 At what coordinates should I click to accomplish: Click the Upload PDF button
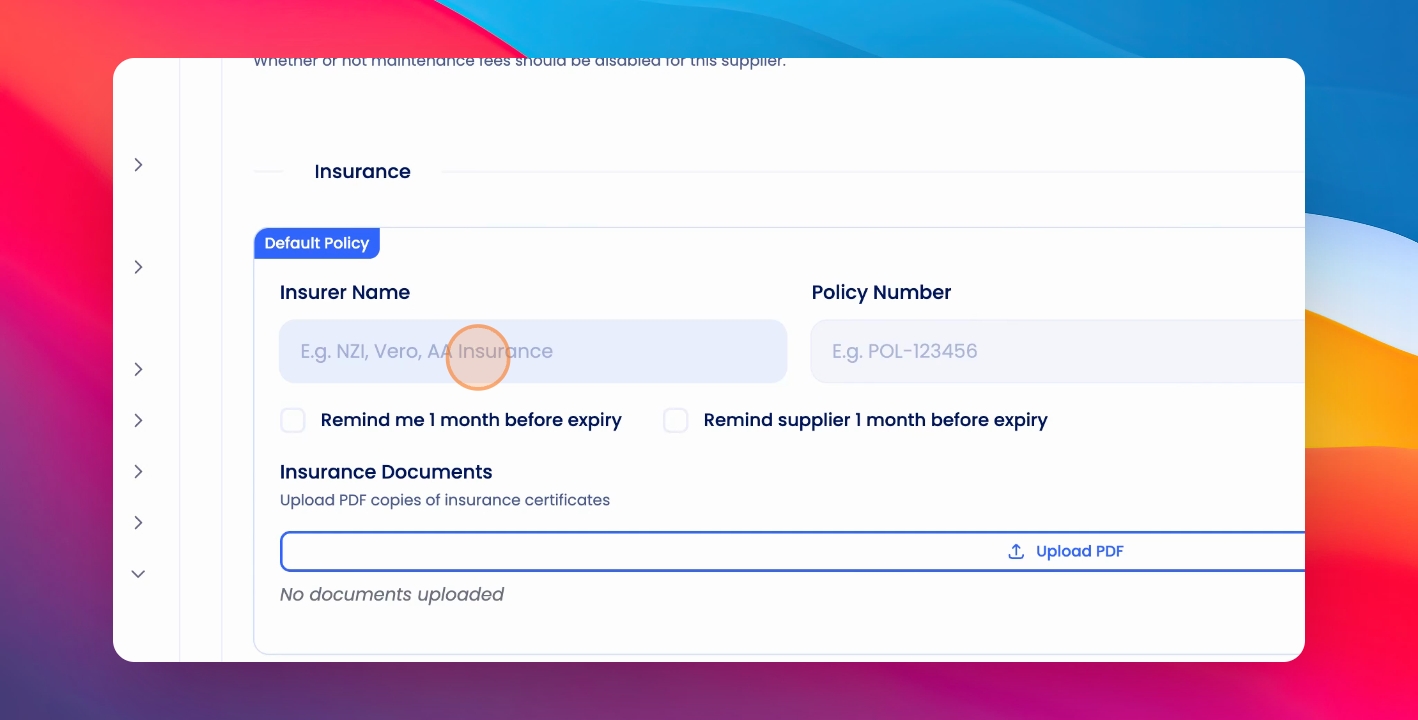[x=792, y=552]
